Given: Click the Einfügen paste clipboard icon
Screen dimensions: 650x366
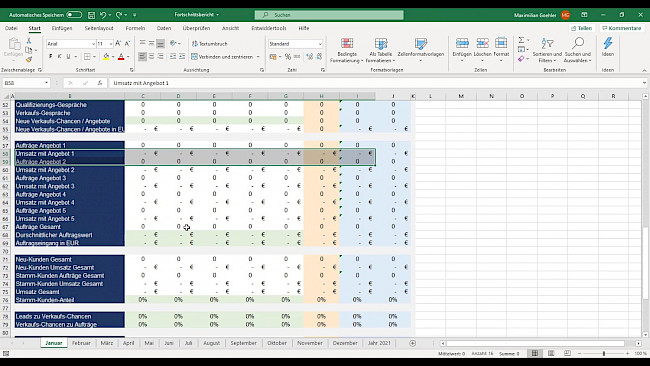Looking at the screenshot, I should [x=14, y=44].
